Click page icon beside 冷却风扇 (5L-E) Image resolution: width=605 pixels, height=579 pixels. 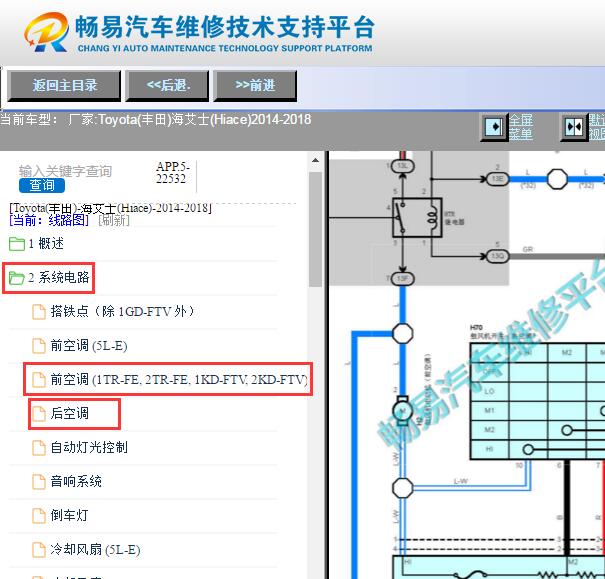coord(39,549)
